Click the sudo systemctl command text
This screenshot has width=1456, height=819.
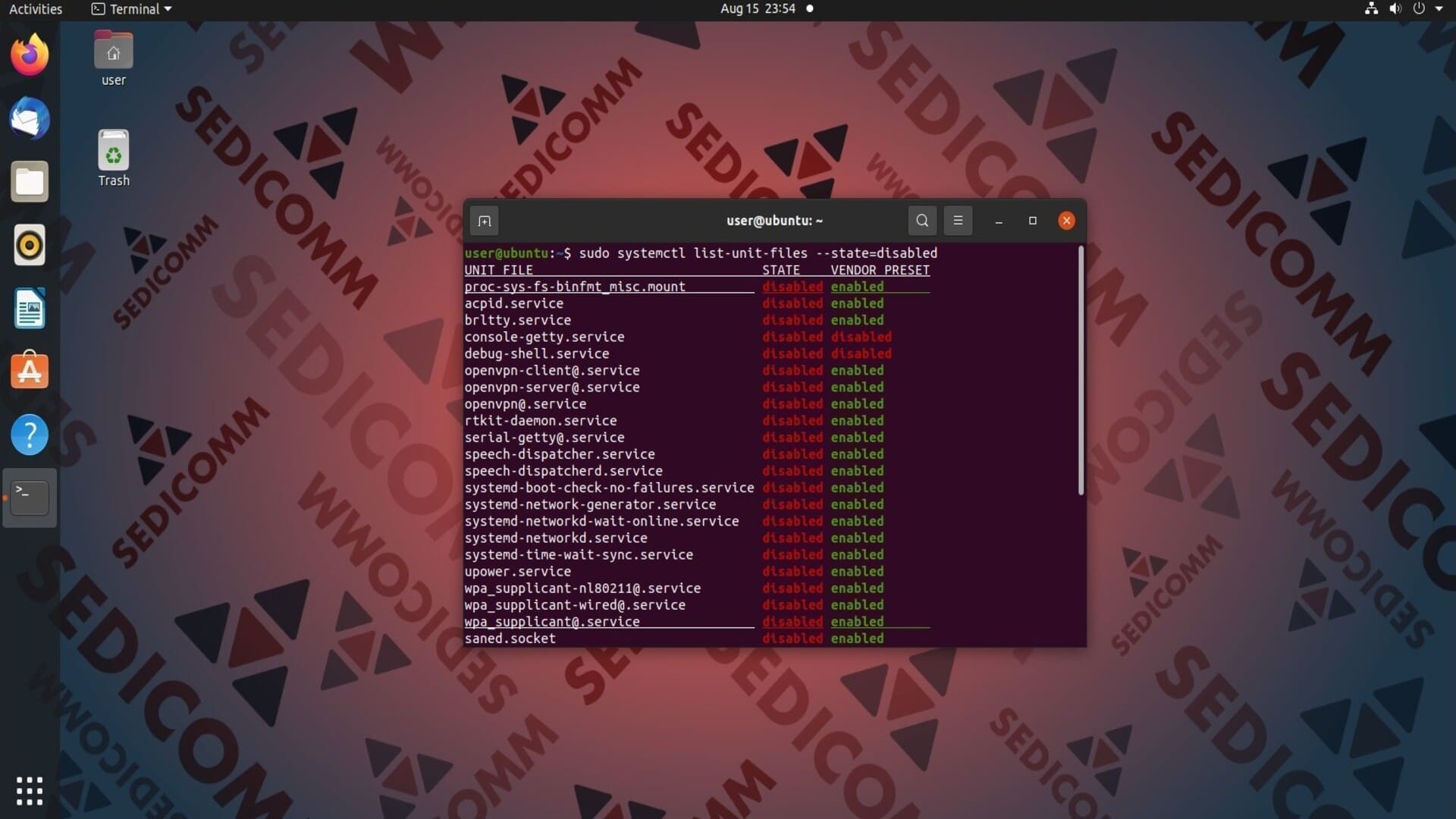click(x=758, y=253)
